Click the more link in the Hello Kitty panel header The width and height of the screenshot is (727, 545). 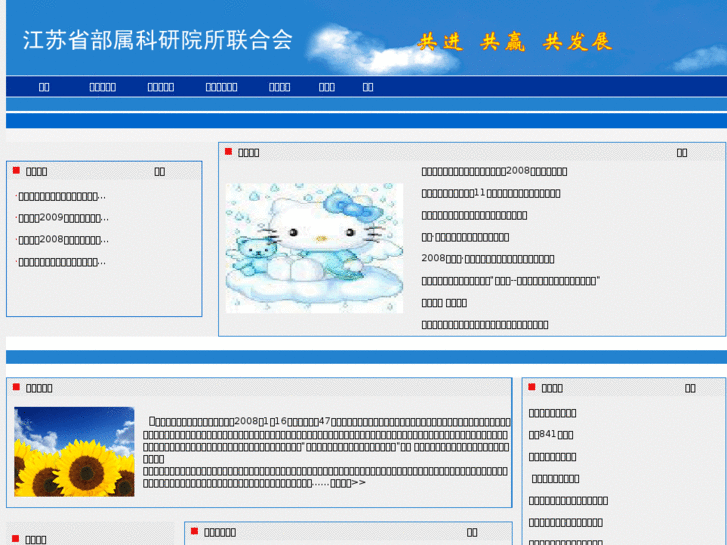point(682,153)
